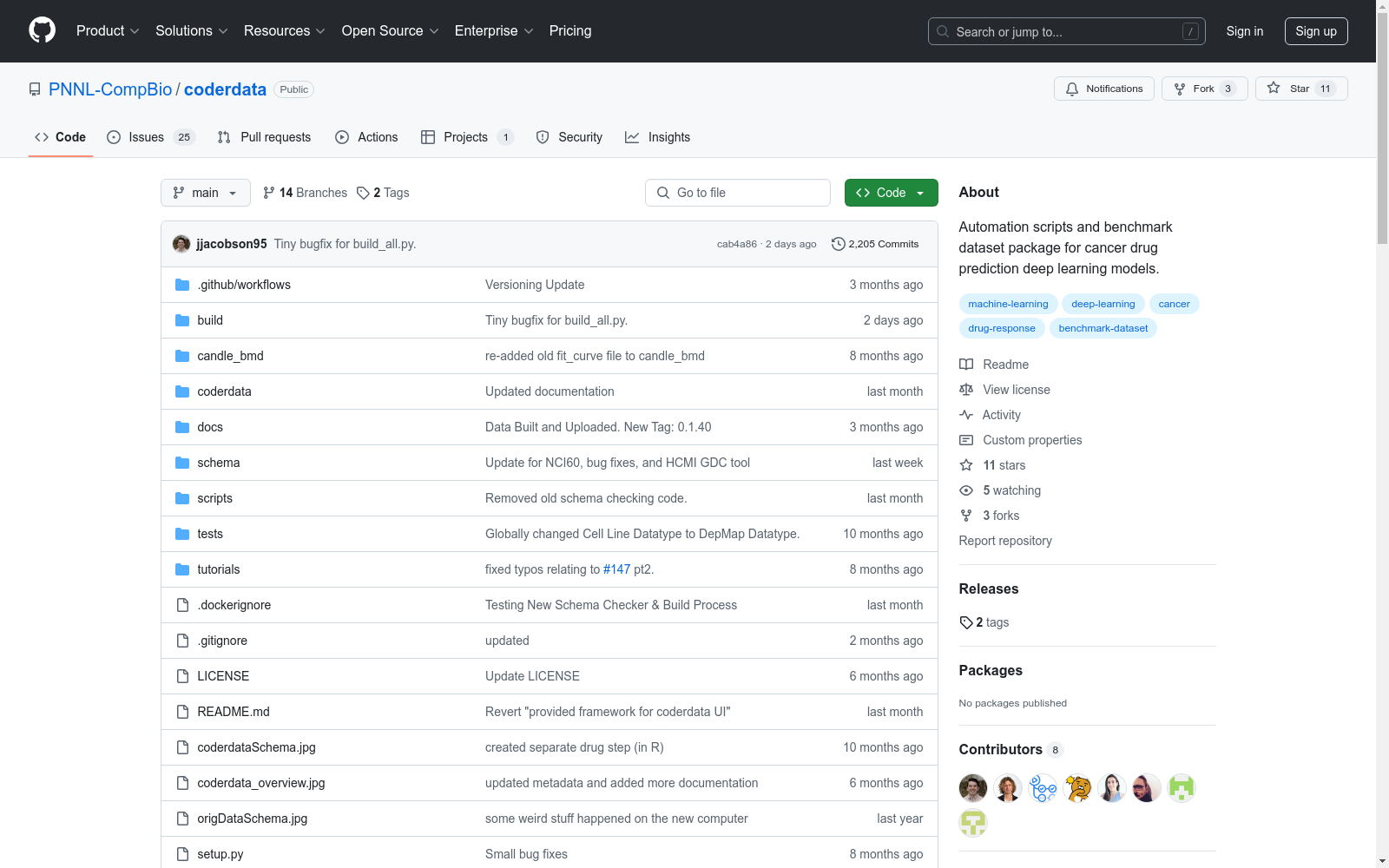Screen dimensions: 1389x868
Task: Click the benchmark-dataset topic tag
Action: pyautogui.click(x=1103, y=328)
